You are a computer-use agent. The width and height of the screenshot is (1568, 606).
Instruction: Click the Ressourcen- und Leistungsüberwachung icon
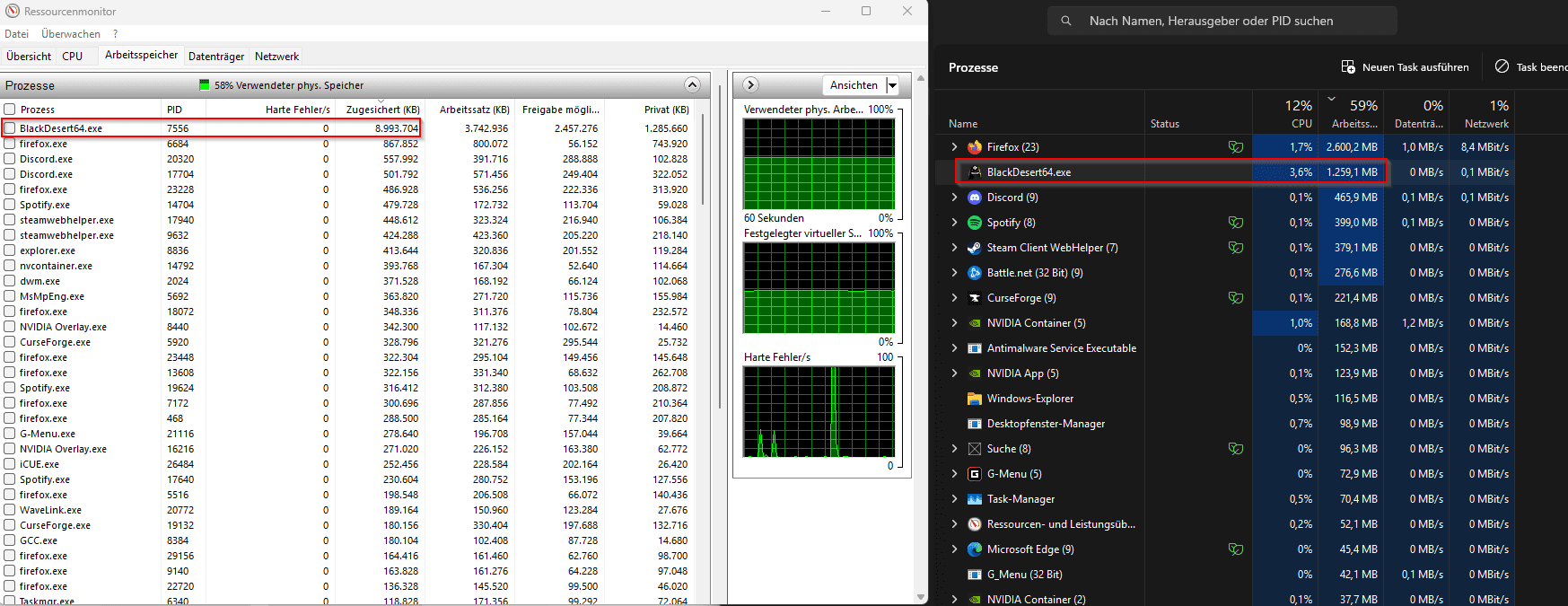(975, 524)
